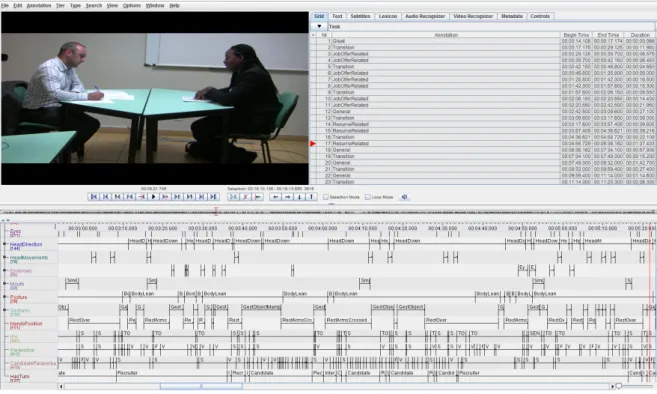Switch to the Grid tab

point(319,16)
